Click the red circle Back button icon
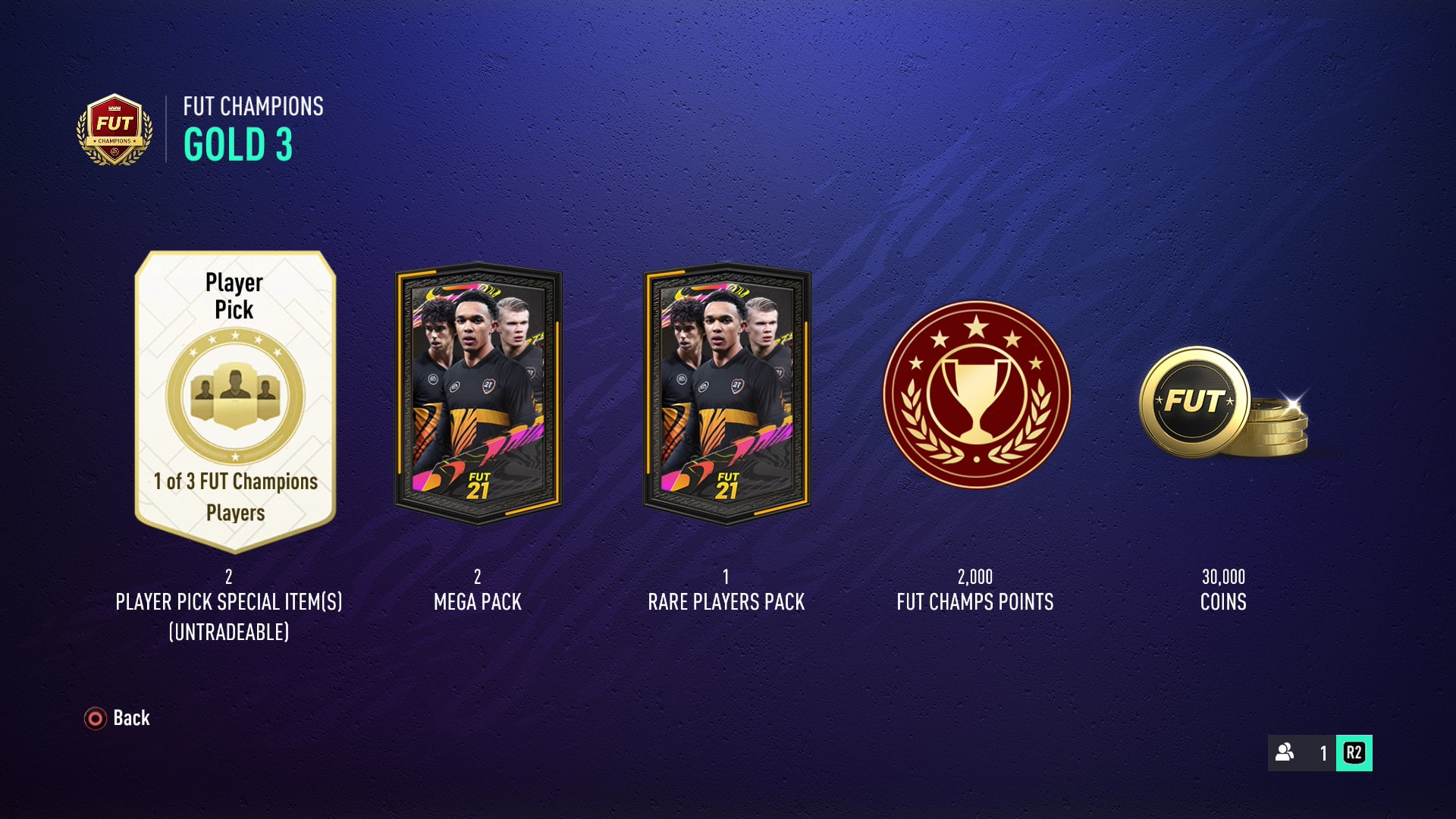The image size is (1456, 819). [x=96, y=718]
